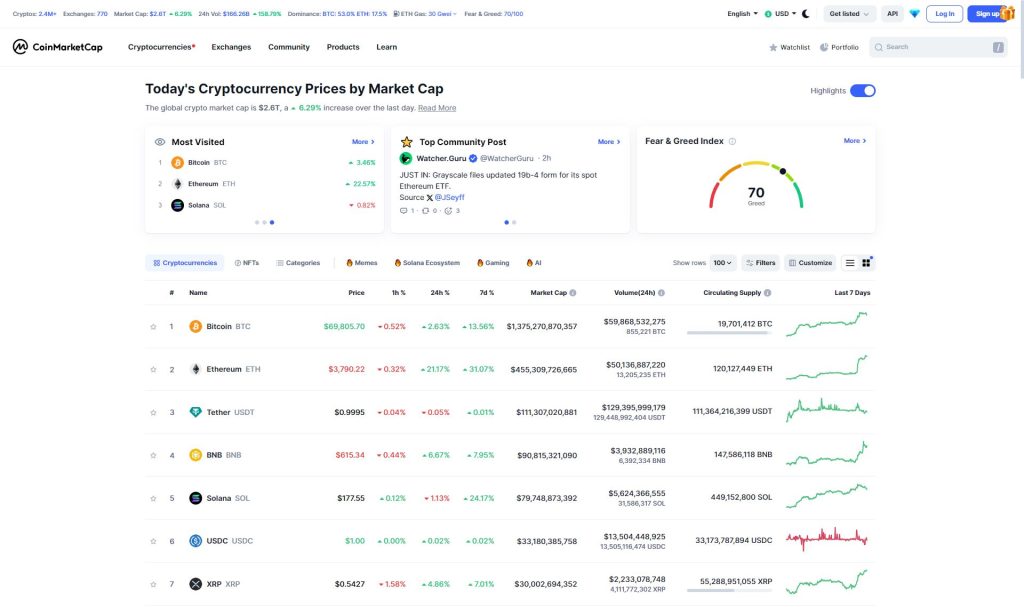Switch to list view icon
This screenshot has height=607, width=1024.
pyautogui.click(x=850, y=263)
